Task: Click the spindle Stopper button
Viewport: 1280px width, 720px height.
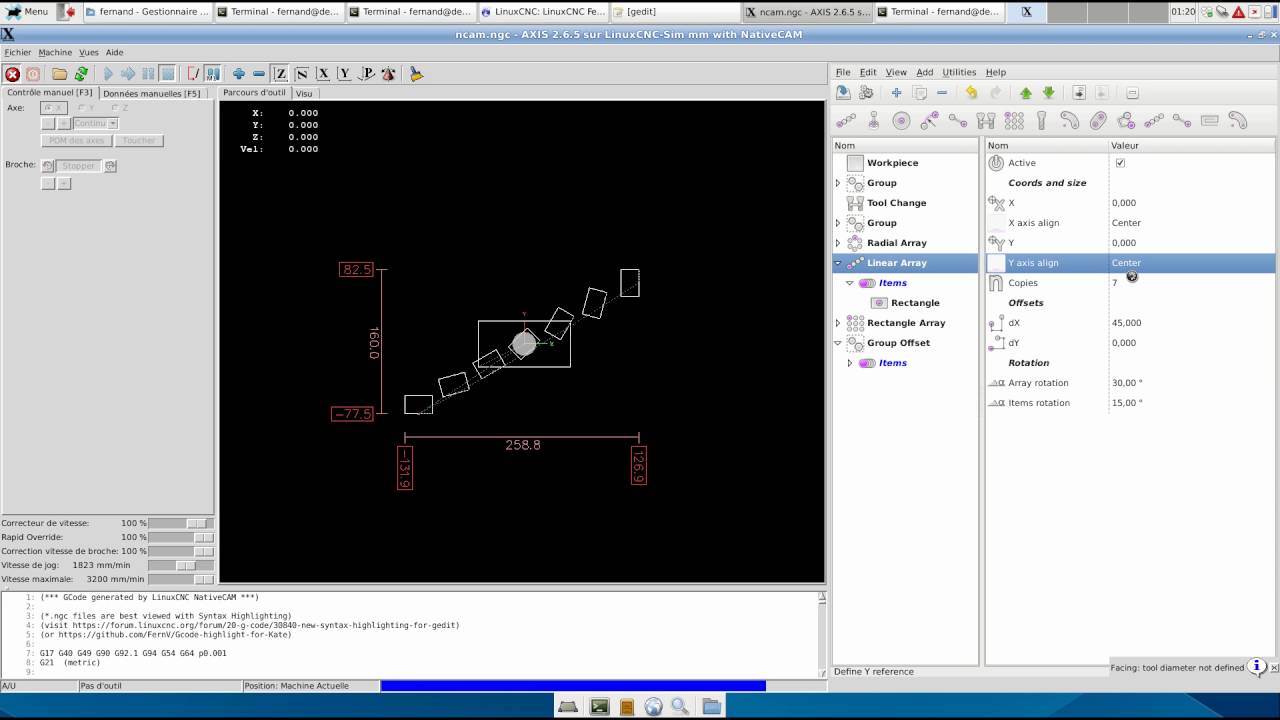Action: 78,166
